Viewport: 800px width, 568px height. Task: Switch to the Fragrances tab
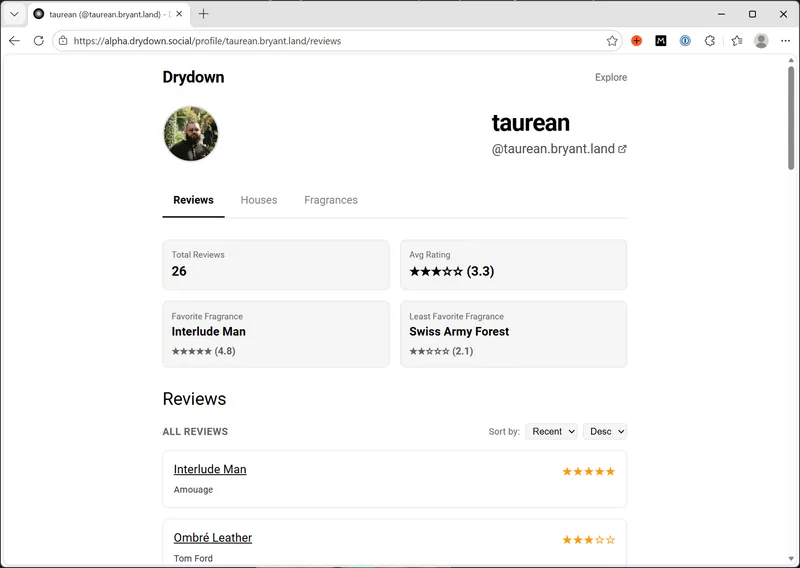tap(331, 200)
